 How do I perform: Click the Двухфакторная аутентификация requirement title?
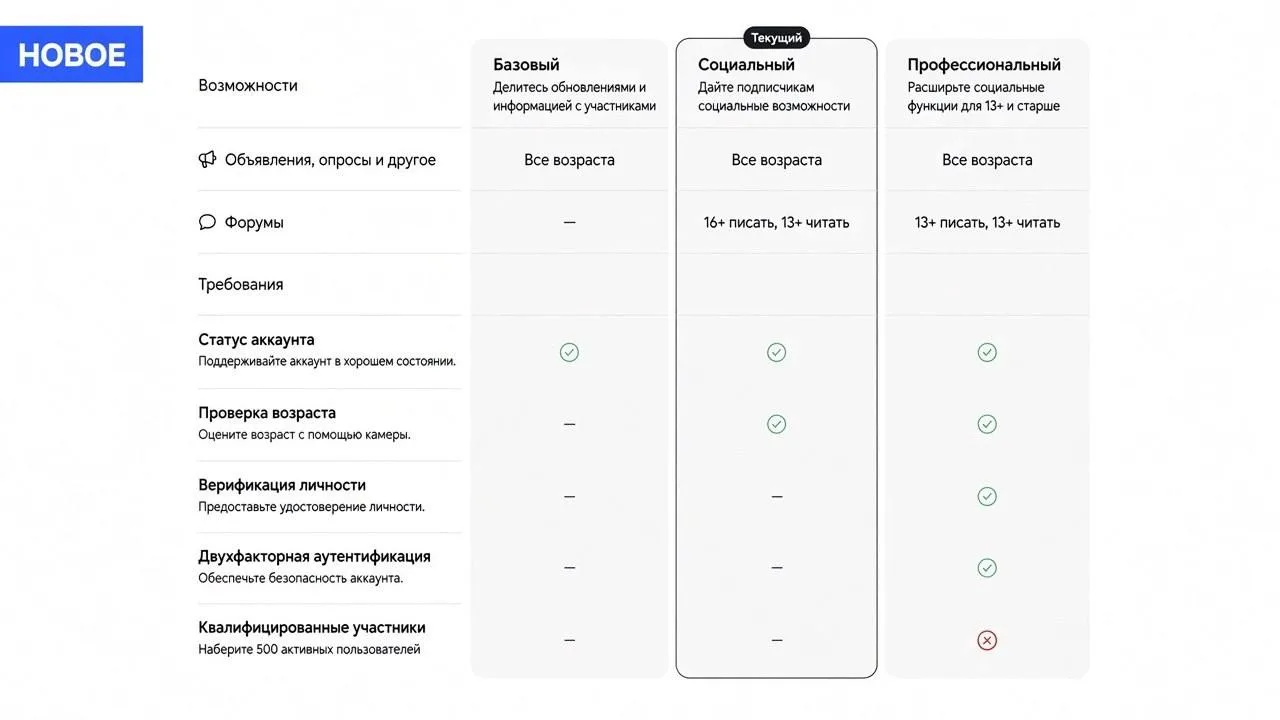(x=314, y=557)
